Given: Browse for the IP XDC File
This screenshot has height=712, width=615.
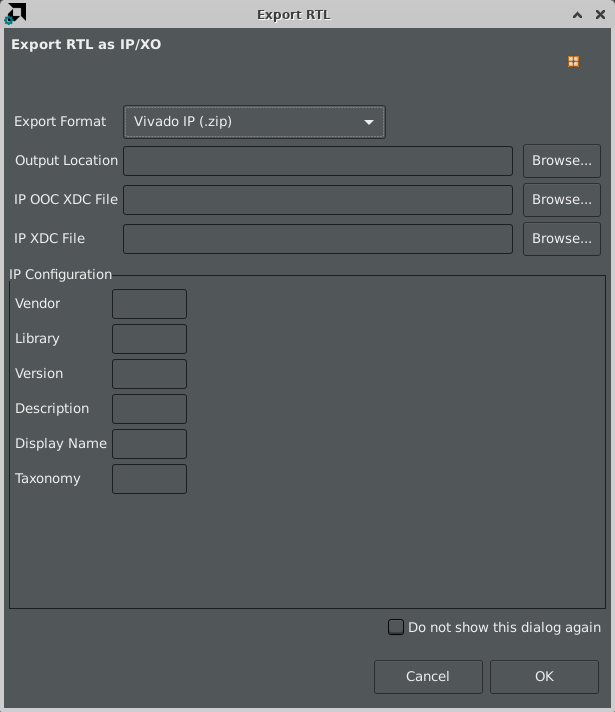Looking at the screenshot, I should [562, 239].
